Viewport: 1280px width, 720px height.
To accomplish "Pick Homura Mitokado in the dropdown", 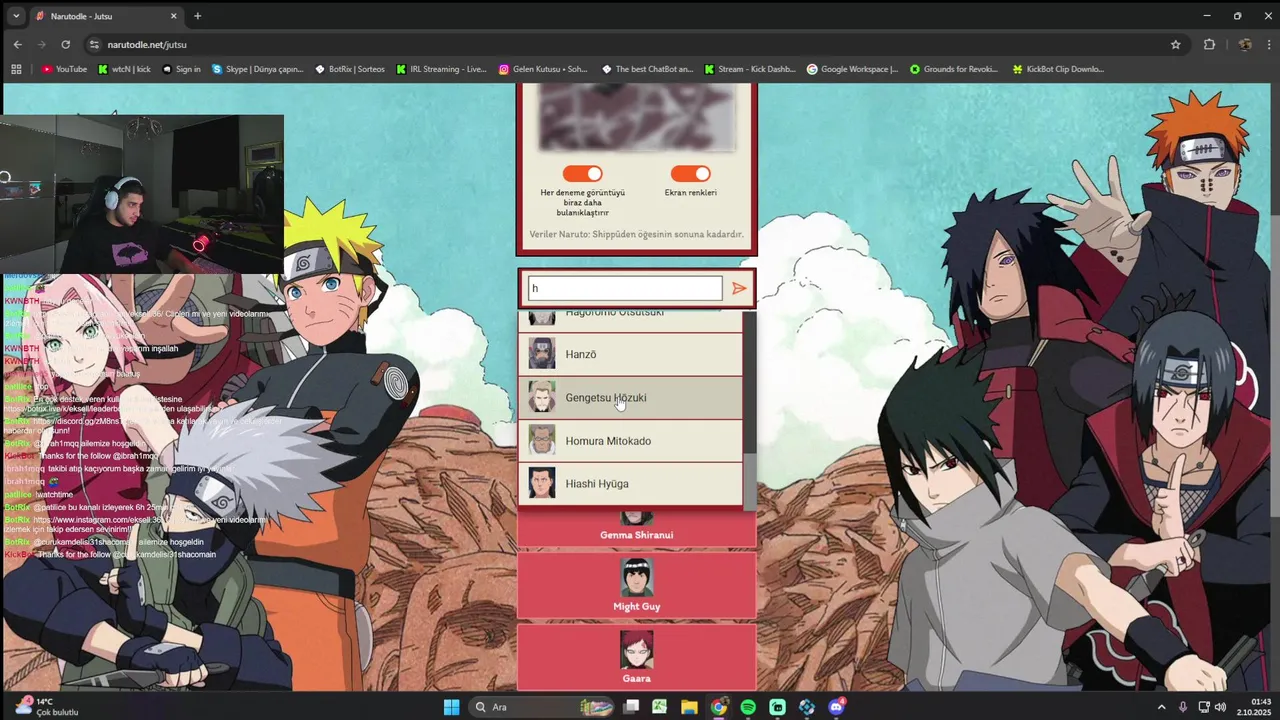I will pos(631,441).
